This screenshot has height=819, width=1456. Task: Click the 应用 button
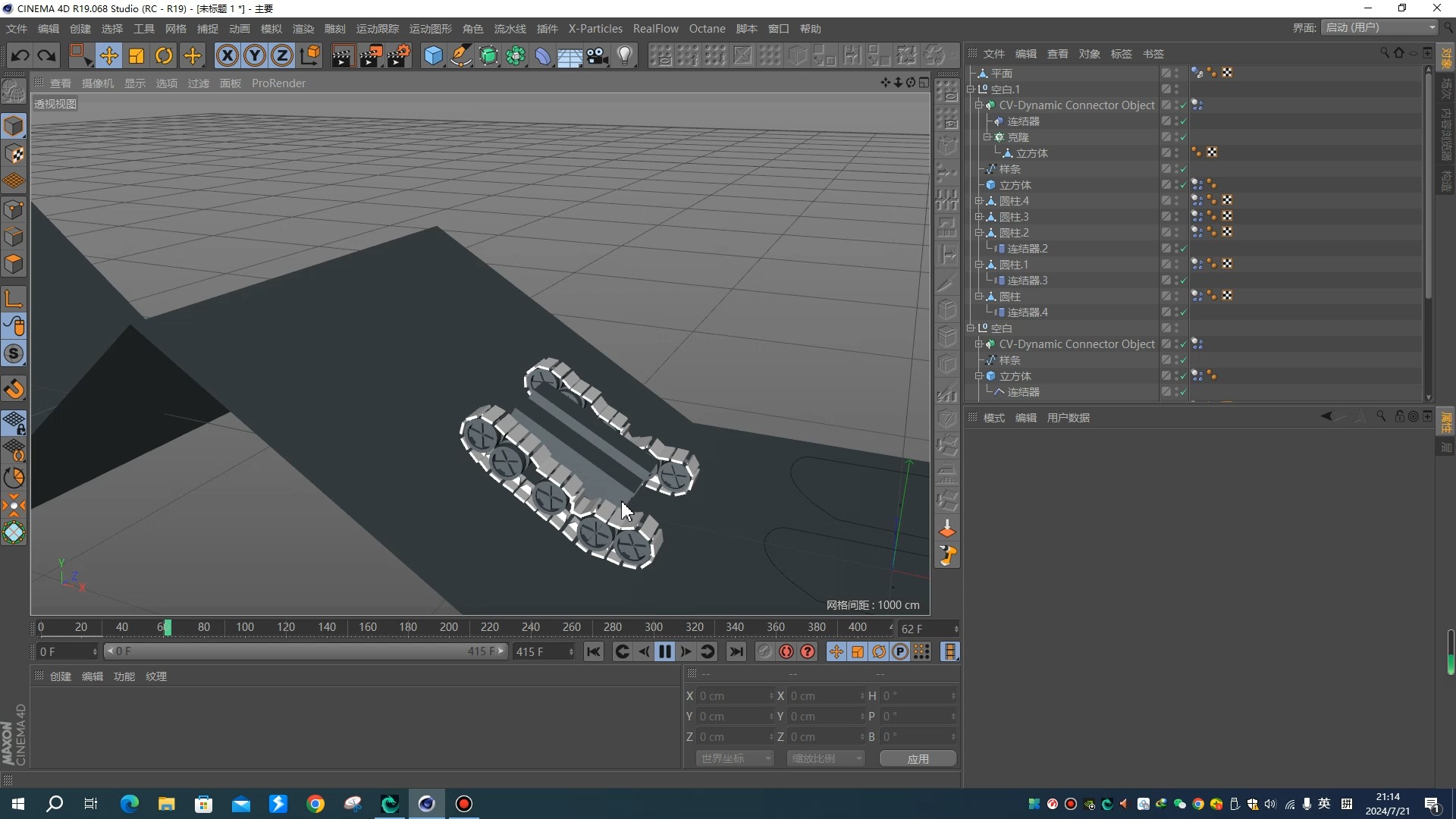point(918,758)
